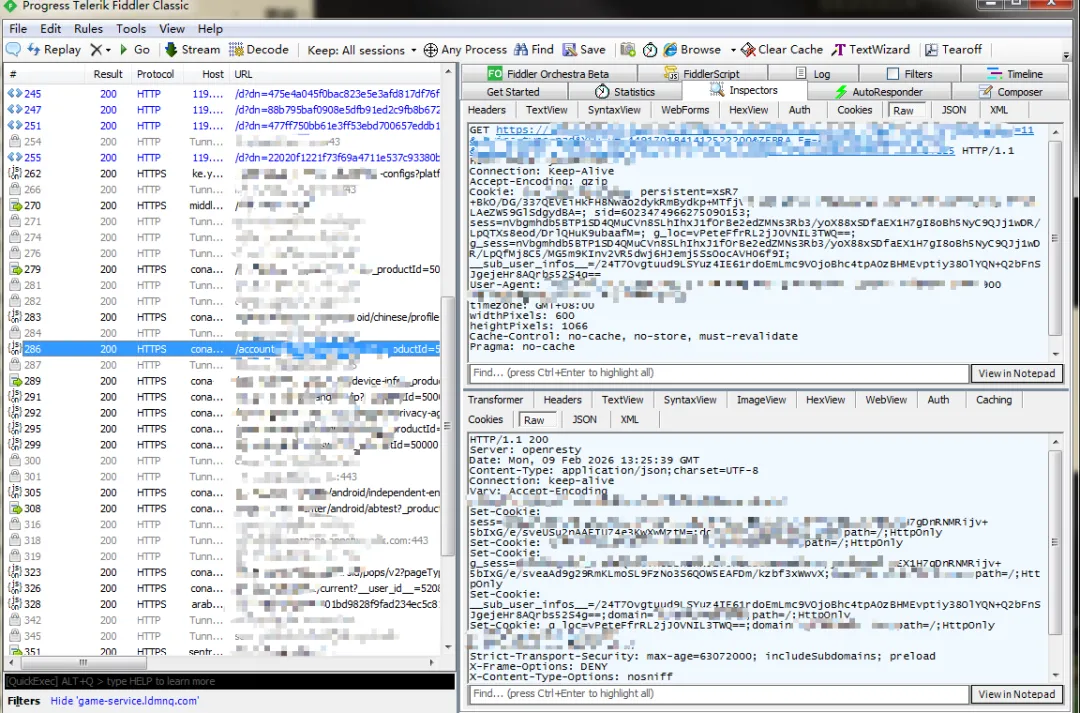Open Rules menu
This screenshot has width=1080, height=713.
tap(88, 29)
